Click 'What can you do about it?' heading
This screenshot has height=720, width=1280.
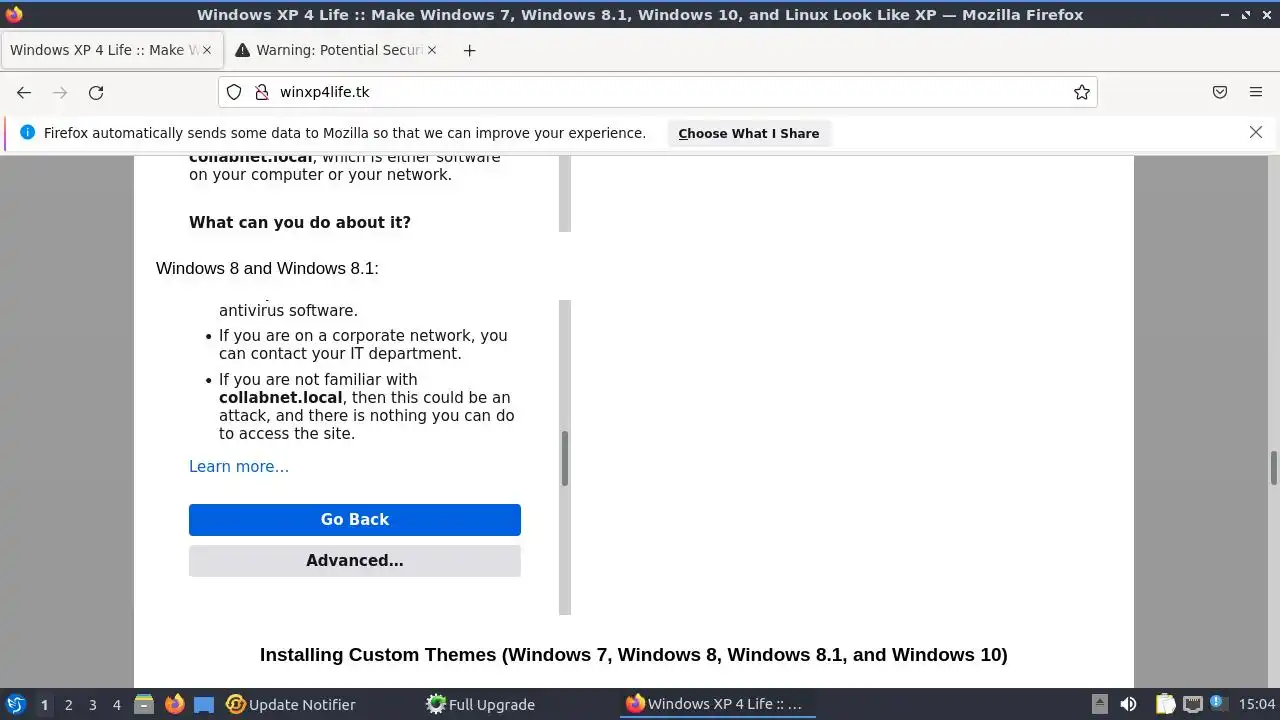click(x=300, y=222)
